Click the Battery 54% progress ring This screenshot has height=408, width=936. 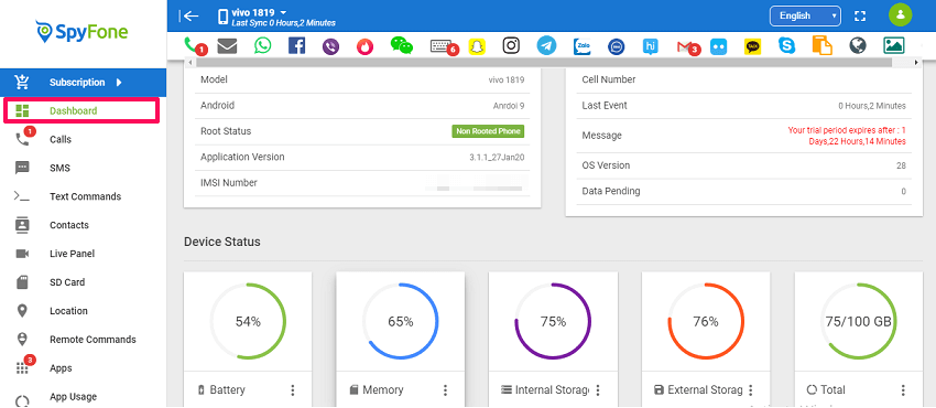(x=248, y=321)
